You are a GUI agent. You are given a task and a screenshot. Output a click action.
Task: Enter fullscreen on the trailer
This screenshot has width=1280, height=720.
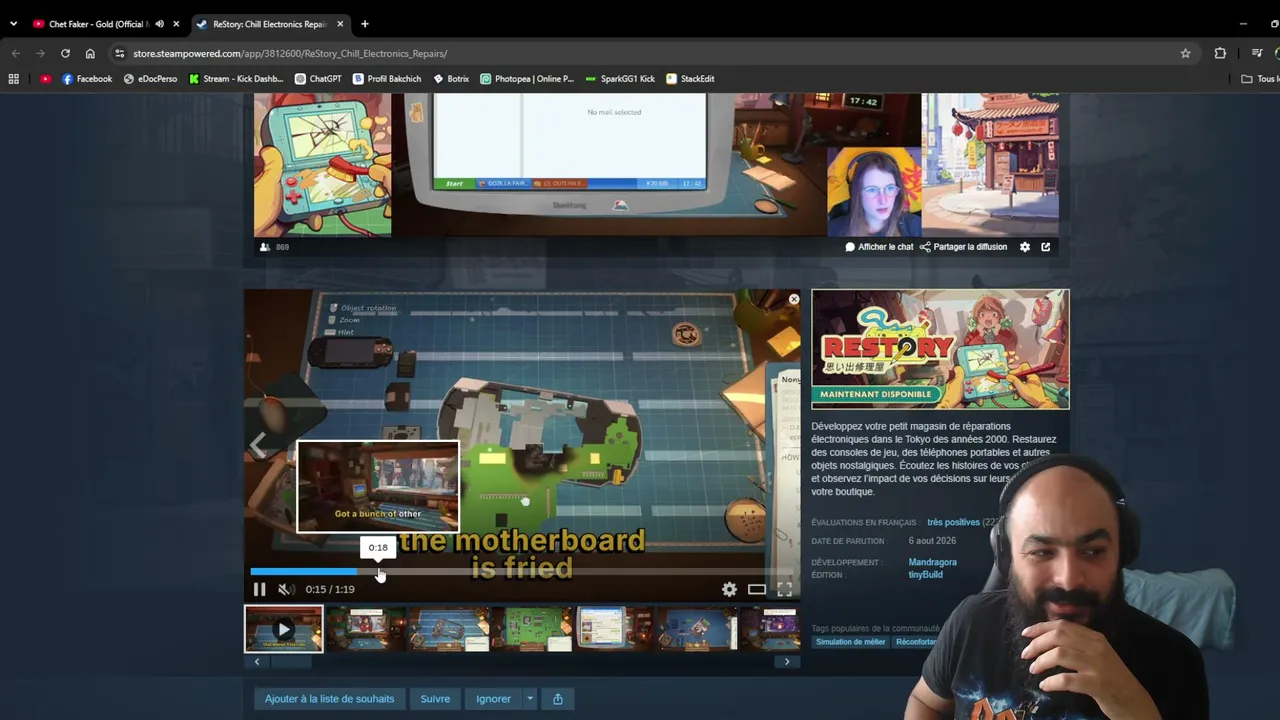click(x=785, y=589)
